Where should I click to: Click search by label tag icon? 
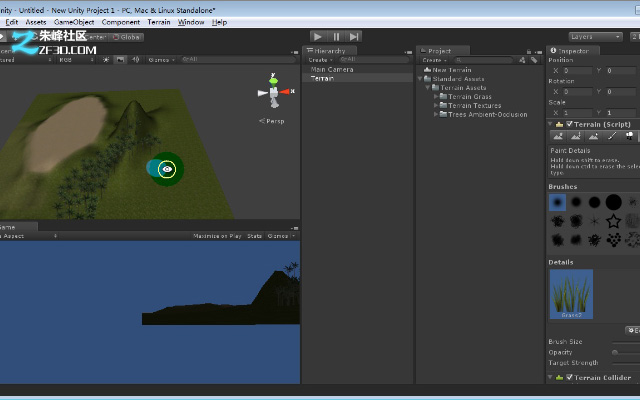click(534, 60)
